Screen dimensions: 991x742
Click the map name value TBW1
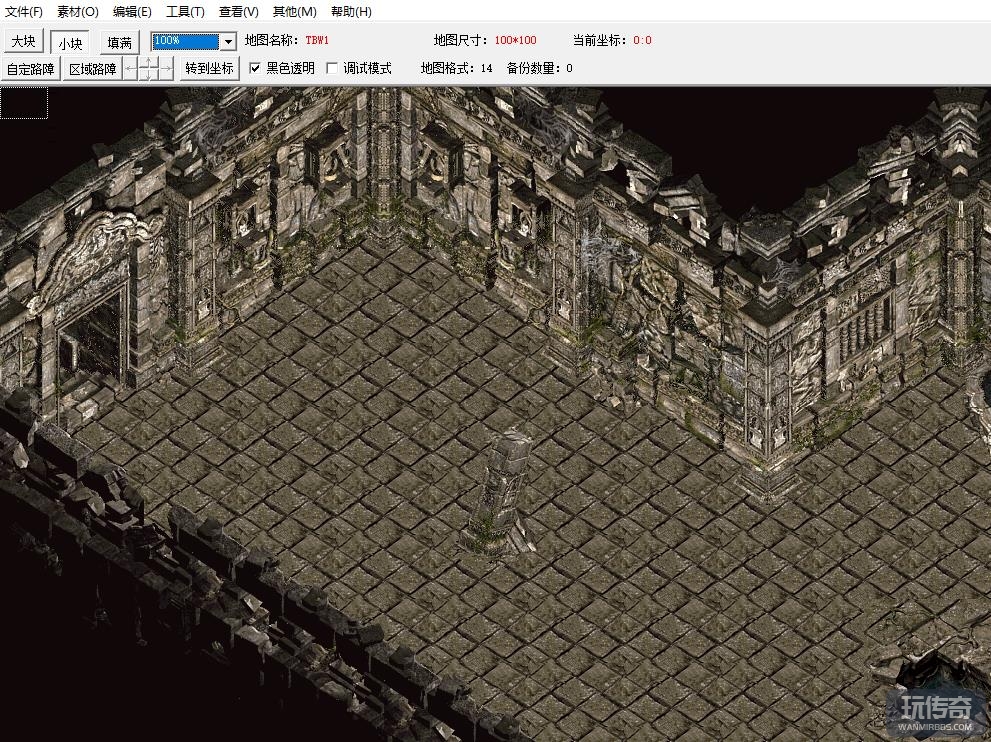(x=317, y=40)
